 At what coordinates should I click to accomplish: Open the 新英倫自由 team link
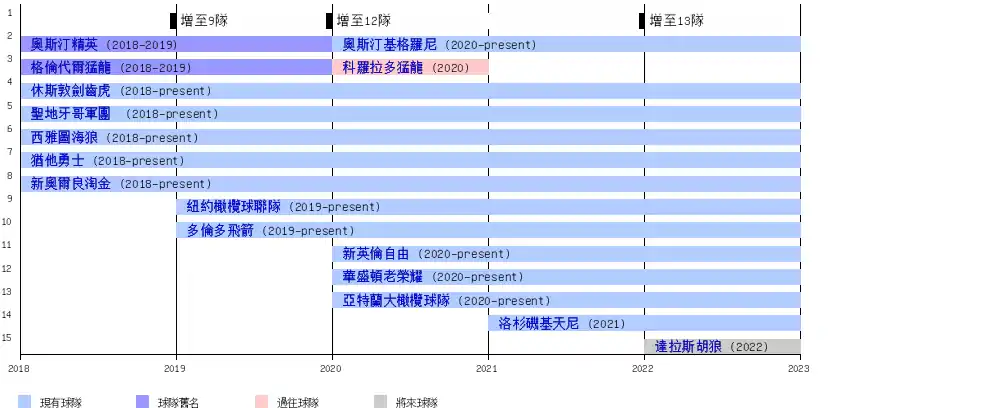click(x=376, y=254)
